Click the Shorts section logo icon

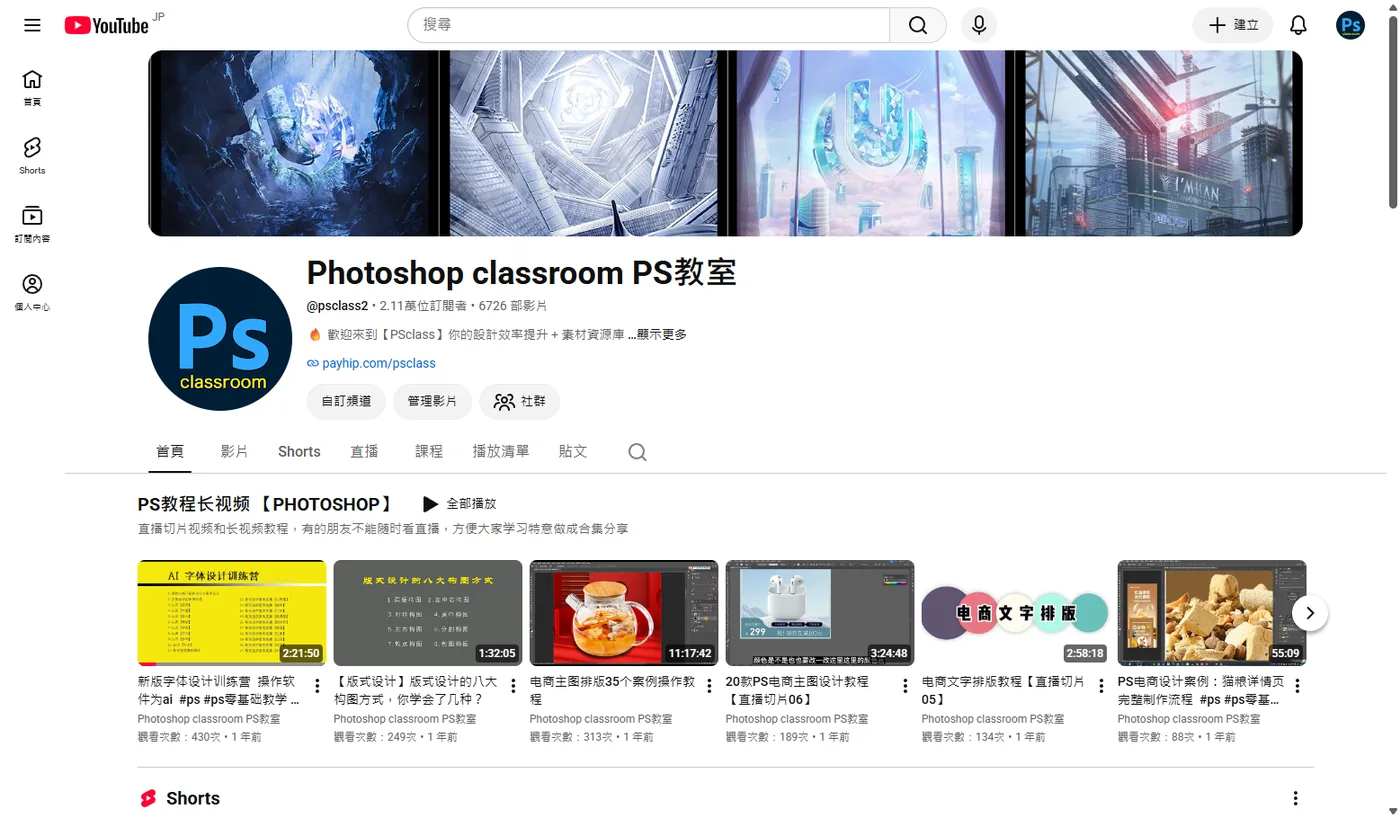(148, 798)
